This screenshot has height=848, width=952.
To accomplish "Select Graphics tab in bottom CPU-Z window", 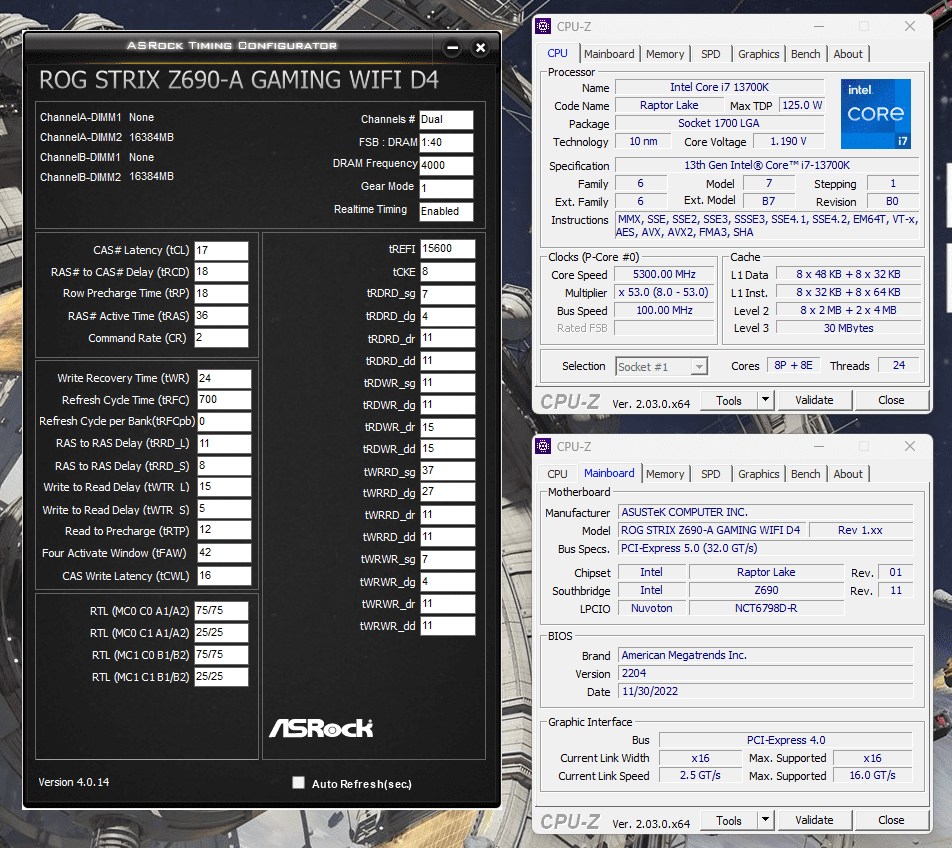I will tap(758, 473).
